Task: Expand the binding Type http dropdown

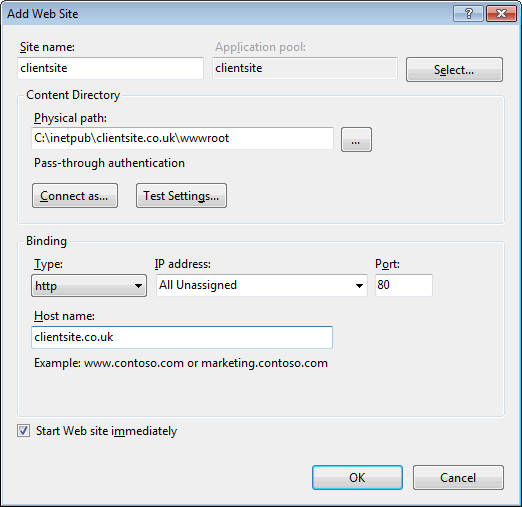Action: 89,286
